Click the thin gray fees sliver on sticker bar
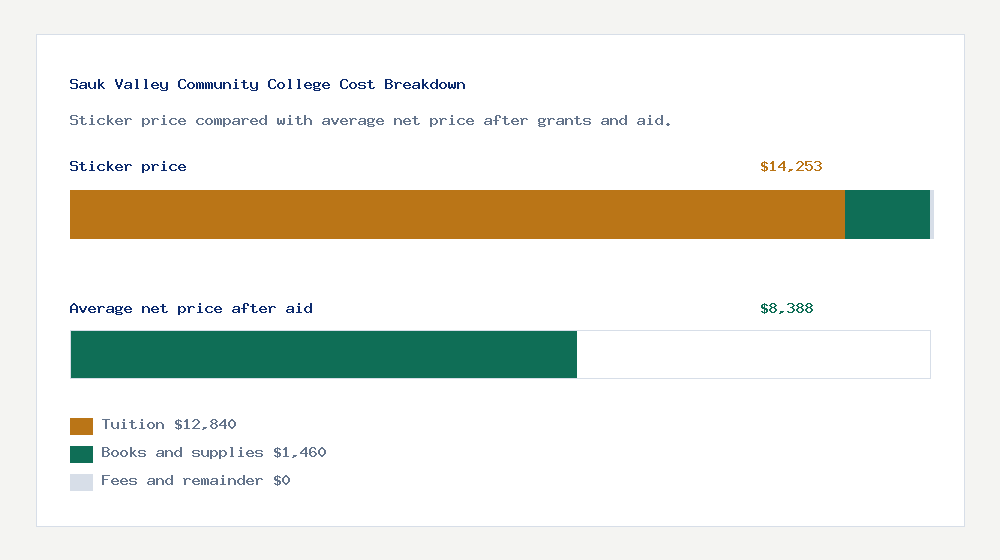This screenshot has width=1000, height=560. pos(932,214)
